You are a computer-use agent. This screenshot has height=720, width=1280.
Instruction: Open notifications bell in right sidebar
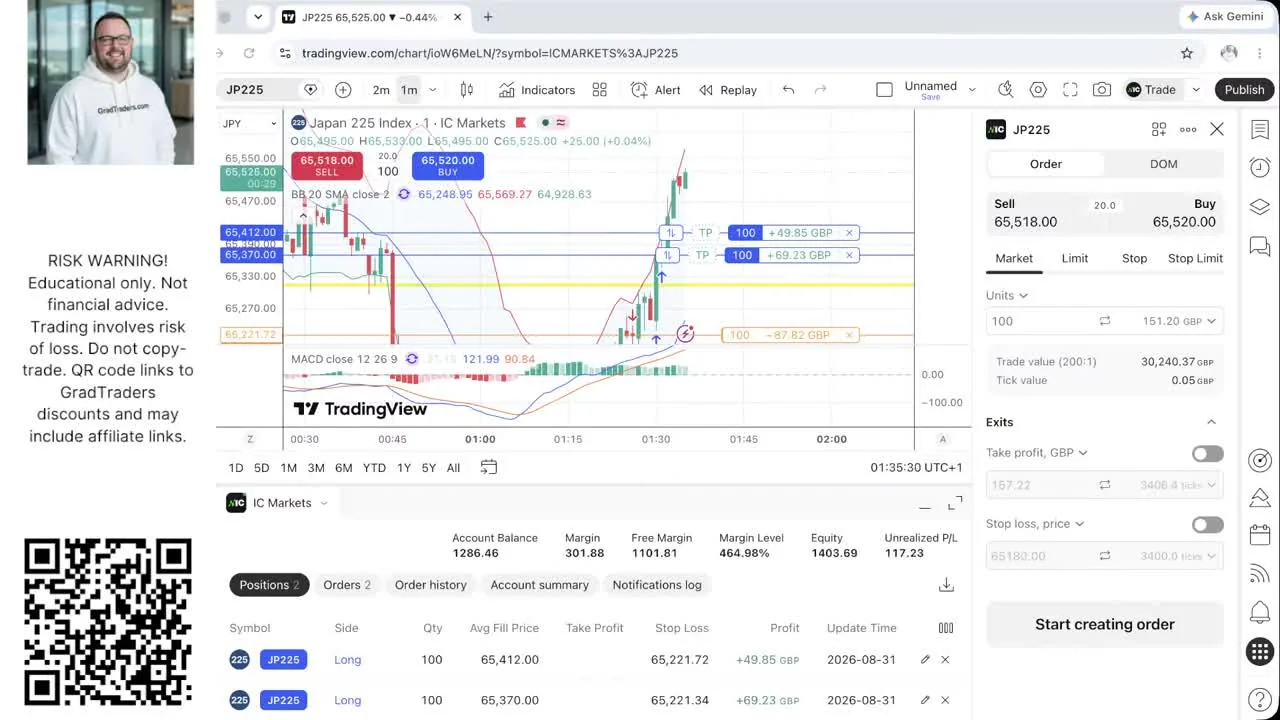click(x=1260, y=612)
